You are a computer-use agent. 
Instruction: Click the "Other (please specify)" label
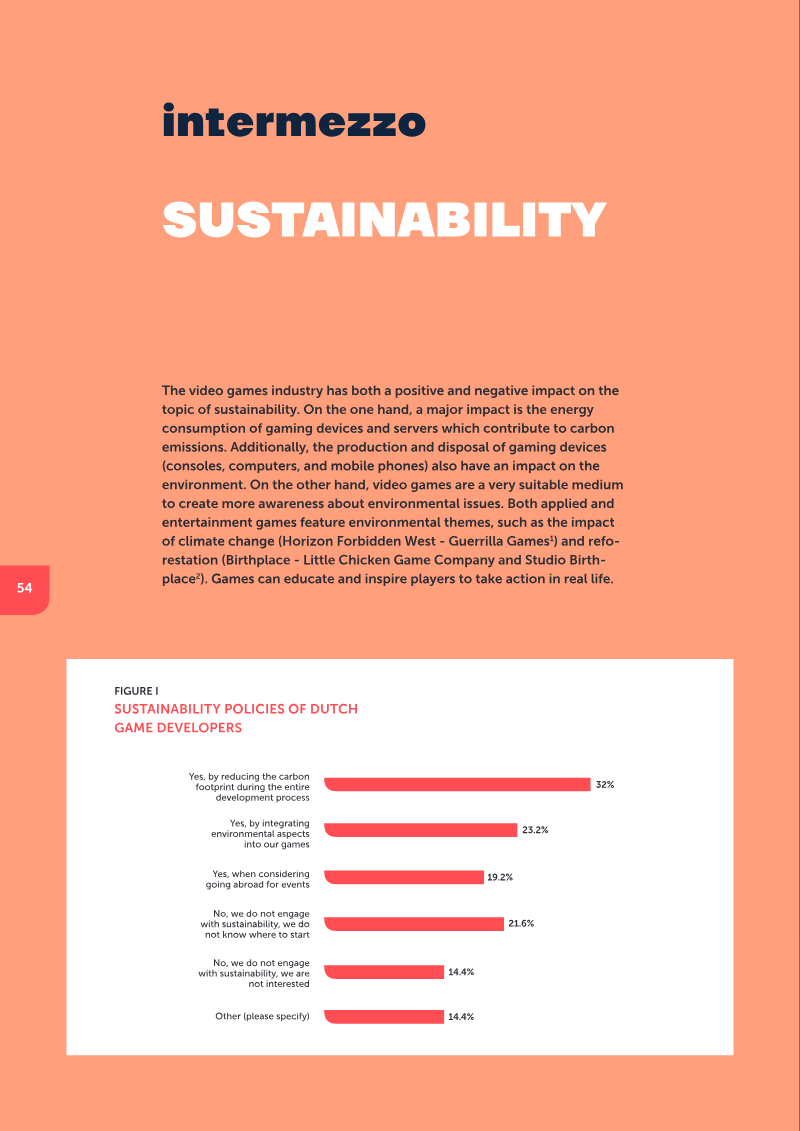pos(262,1017)
